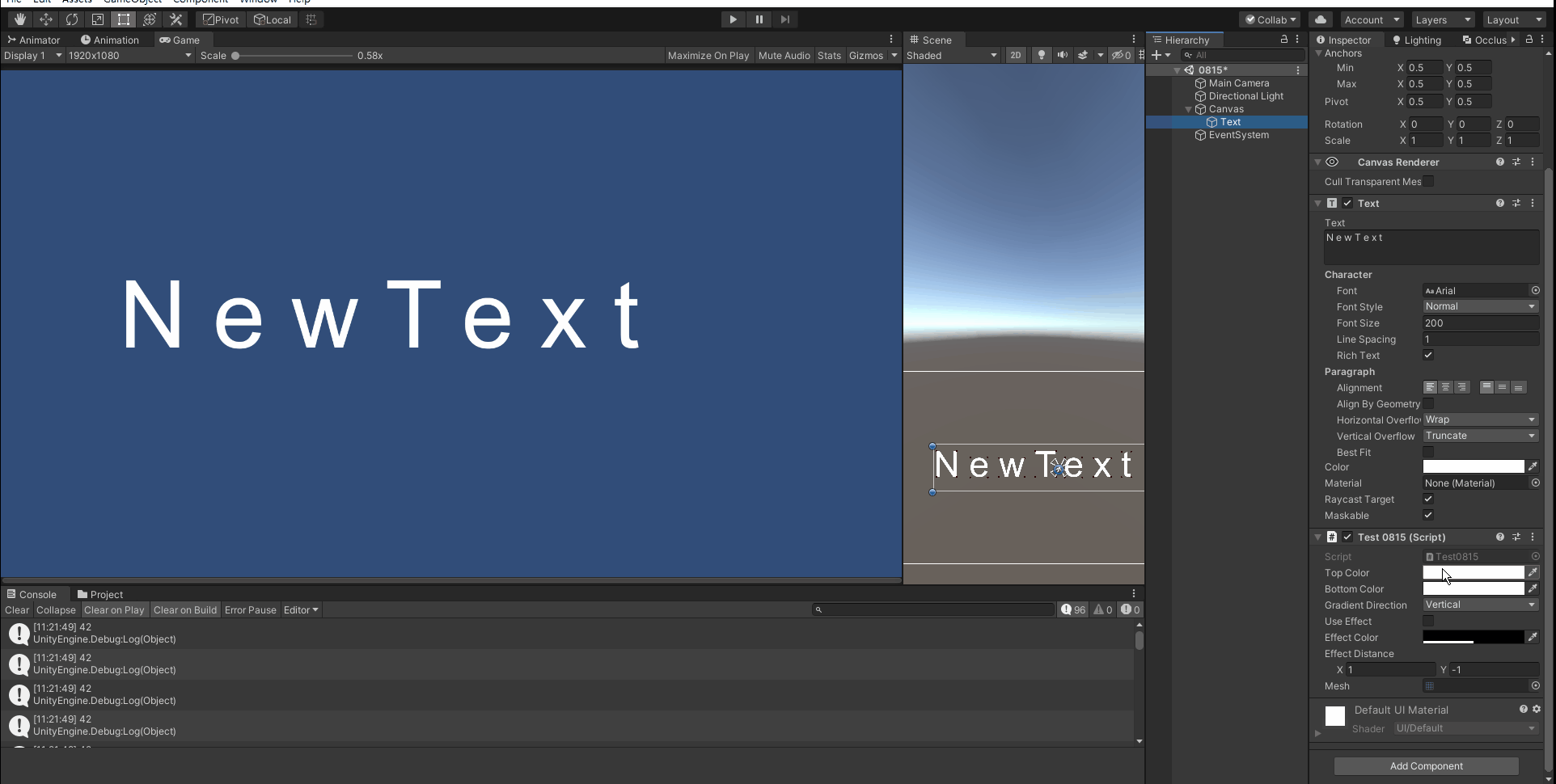The height and width of the screenshot is (784, 1556).
Task: Click the Hierarchy create plus button
Action: [1156, 55]
